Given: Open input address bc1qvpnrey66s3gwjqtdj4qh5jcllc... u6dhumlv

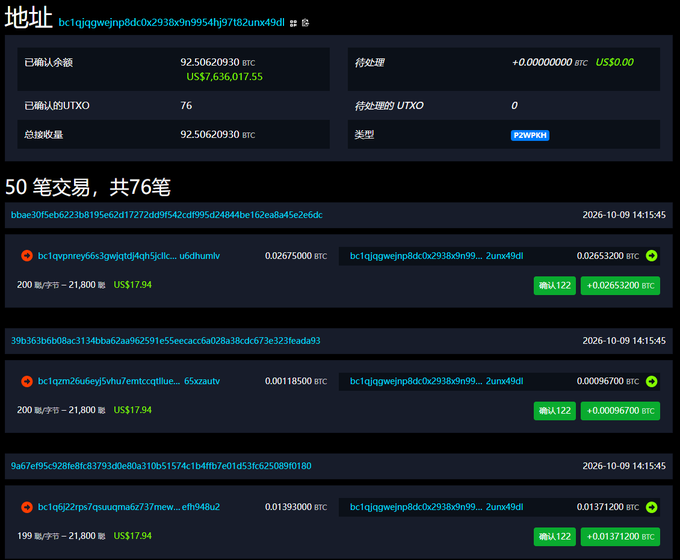Looking at the screenshot, I should click(x=129, y=256).
